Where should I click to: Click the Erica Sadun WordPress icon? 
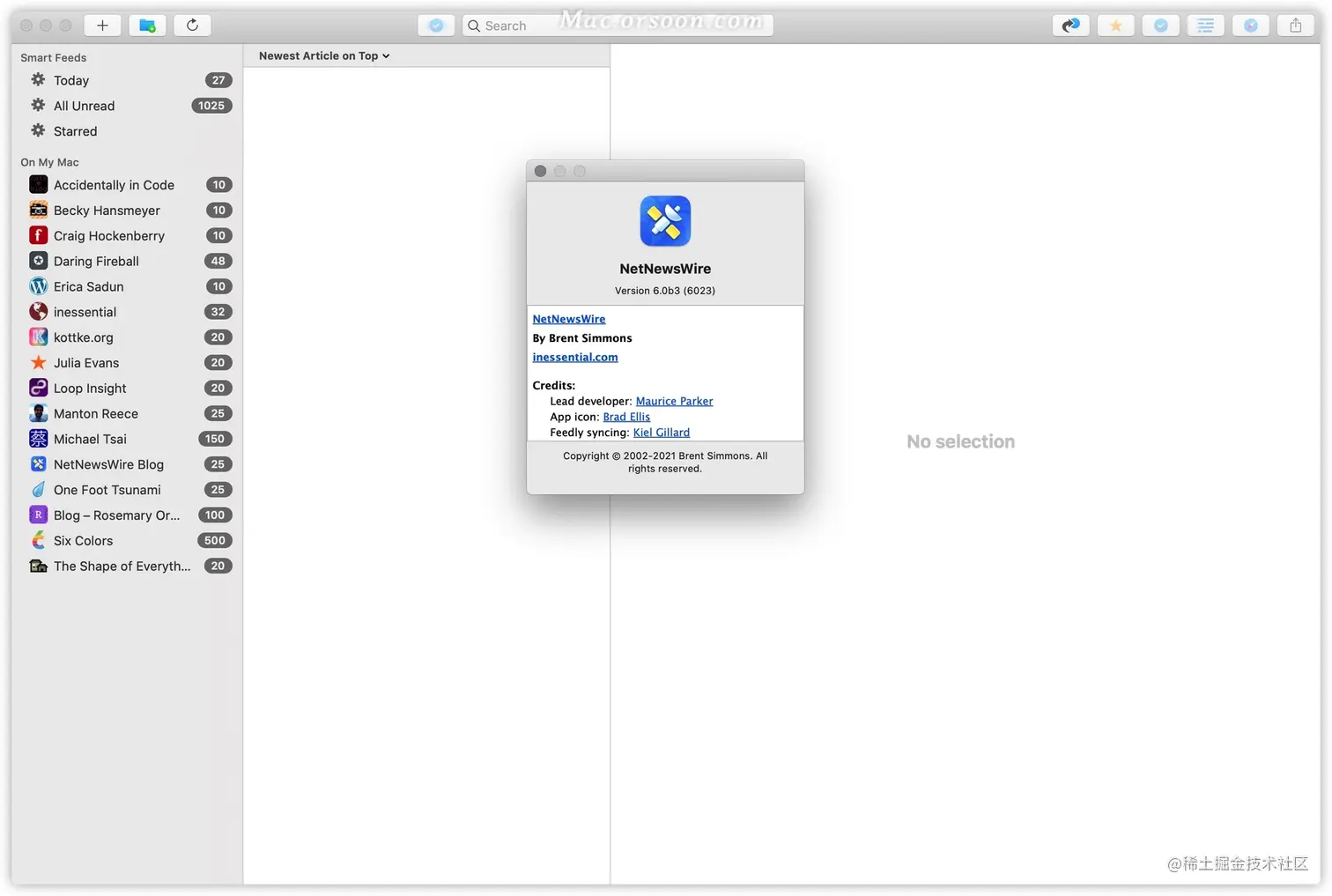(x=39, y=286)
